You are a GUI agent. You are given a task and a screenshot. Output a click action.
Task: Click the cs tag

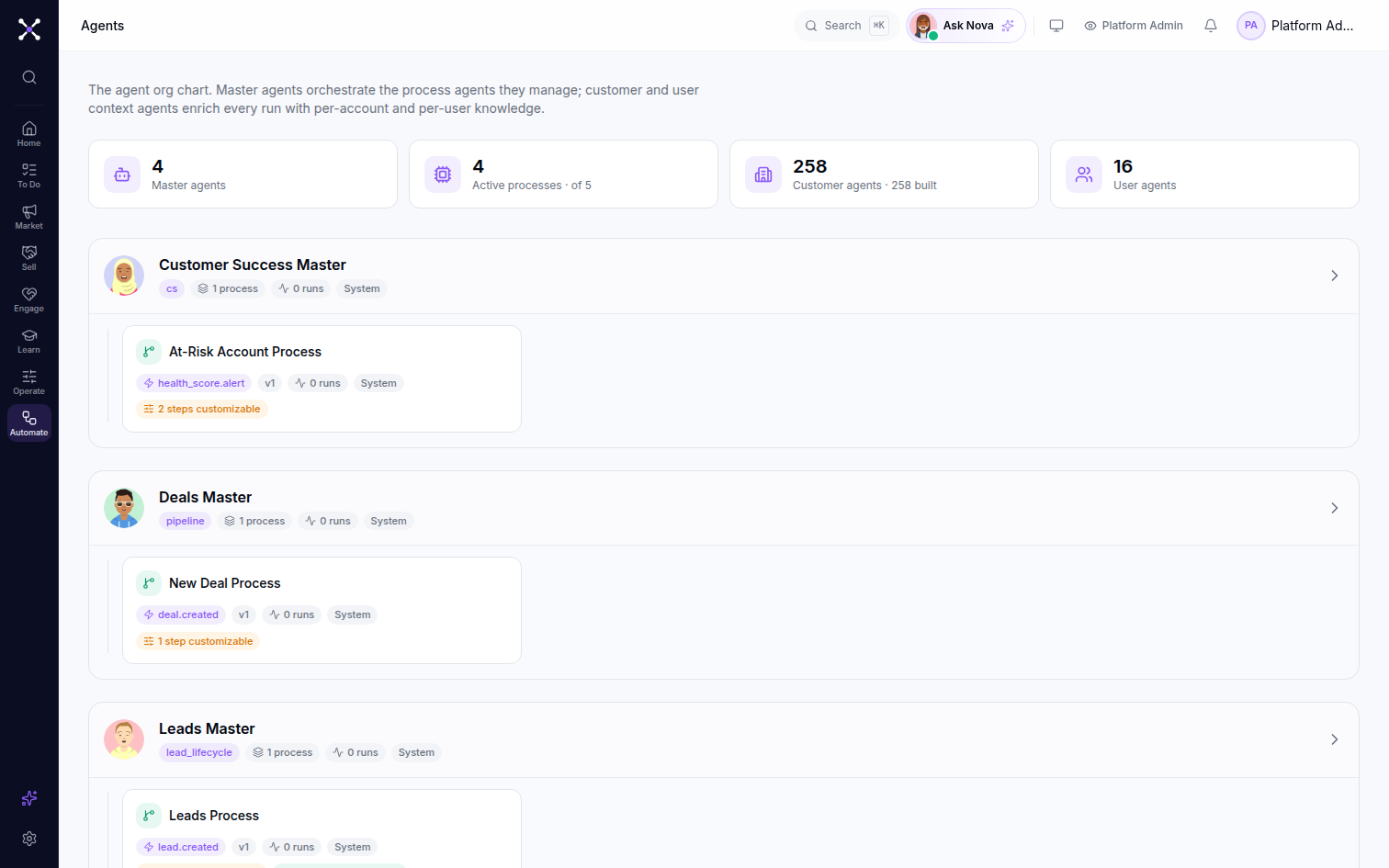[x=172, y=288]
